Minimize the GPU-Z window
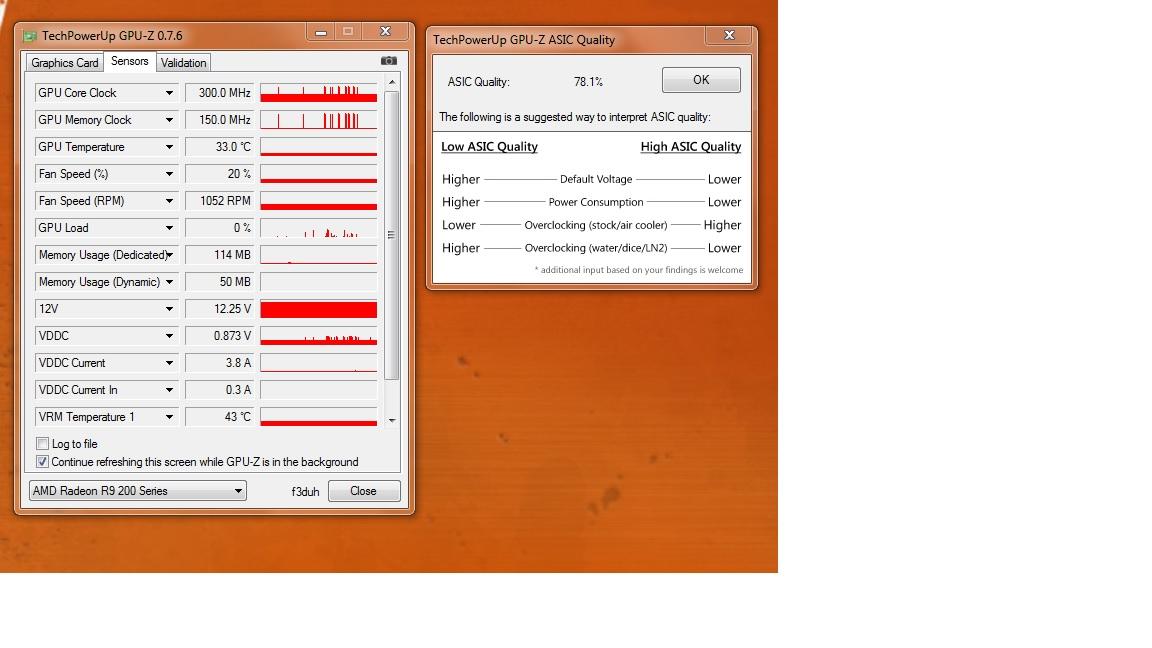 [321, 32]
